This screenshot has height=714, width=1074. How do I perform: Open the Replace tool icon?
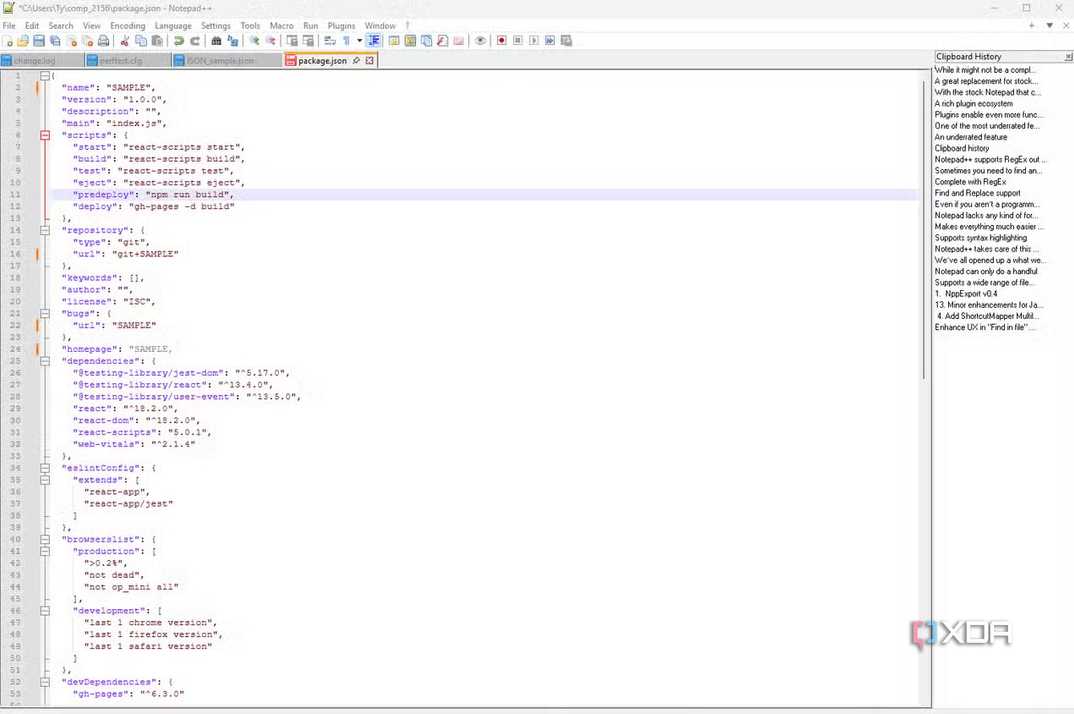point(233,41)
